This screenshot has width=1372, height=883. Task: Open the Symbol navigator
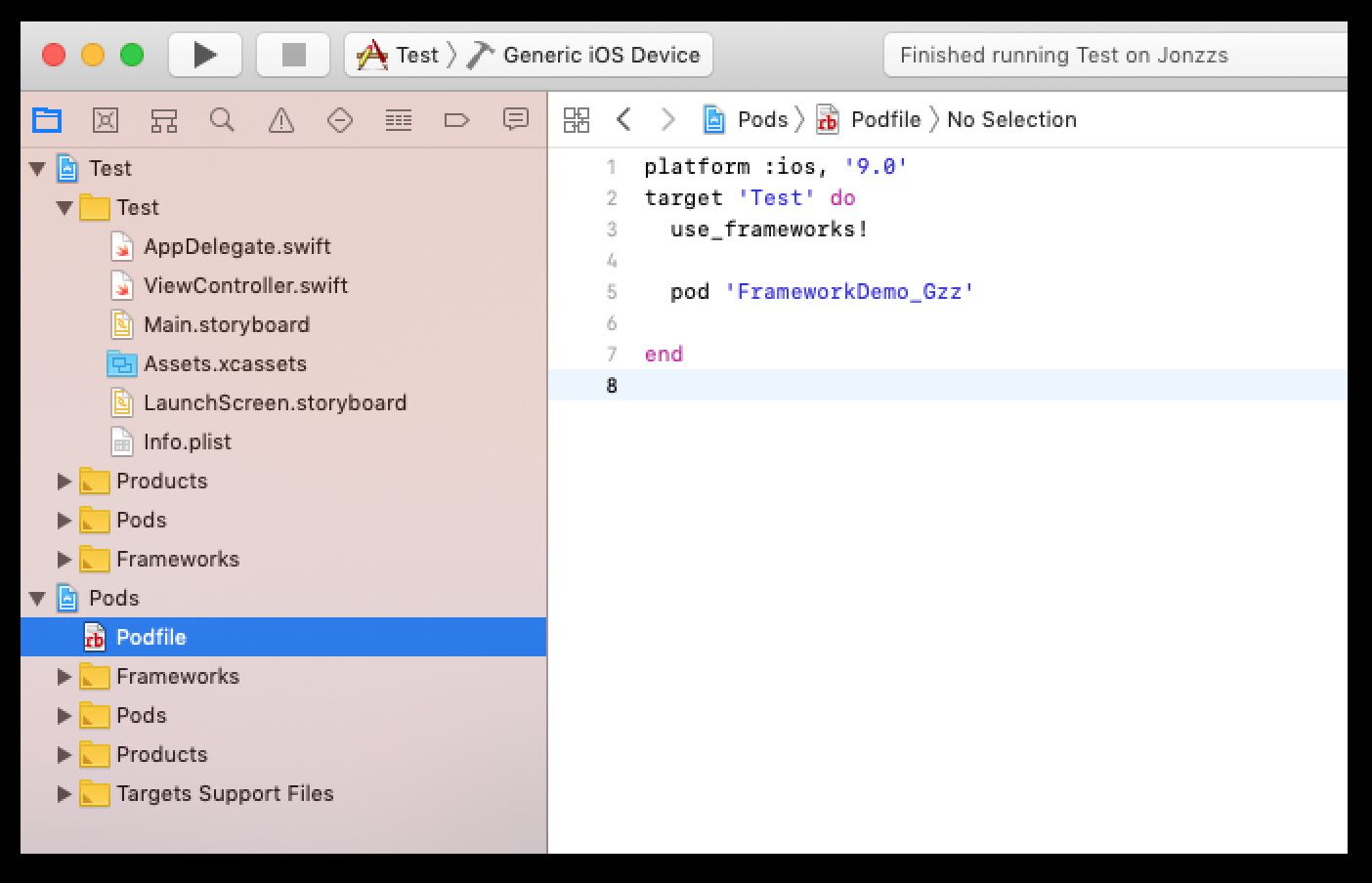(x=164, y=120)
